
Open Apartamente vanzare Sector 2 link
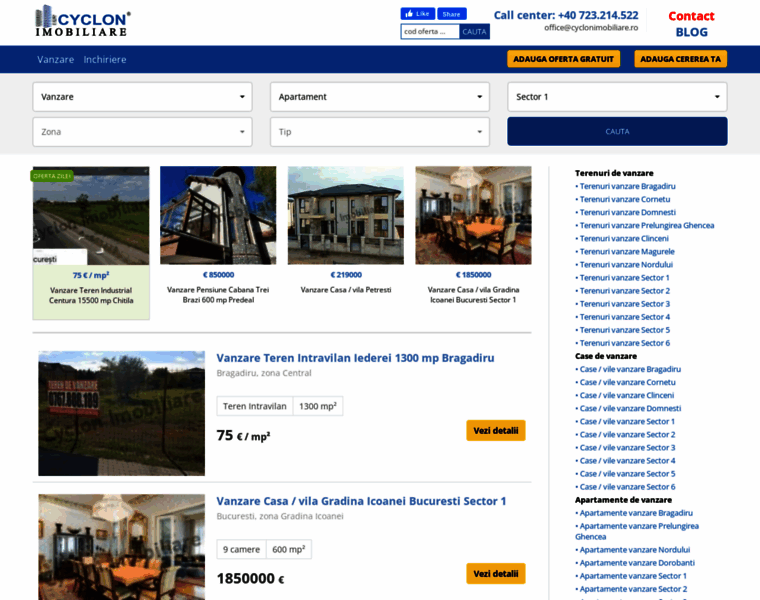(631, 589)
